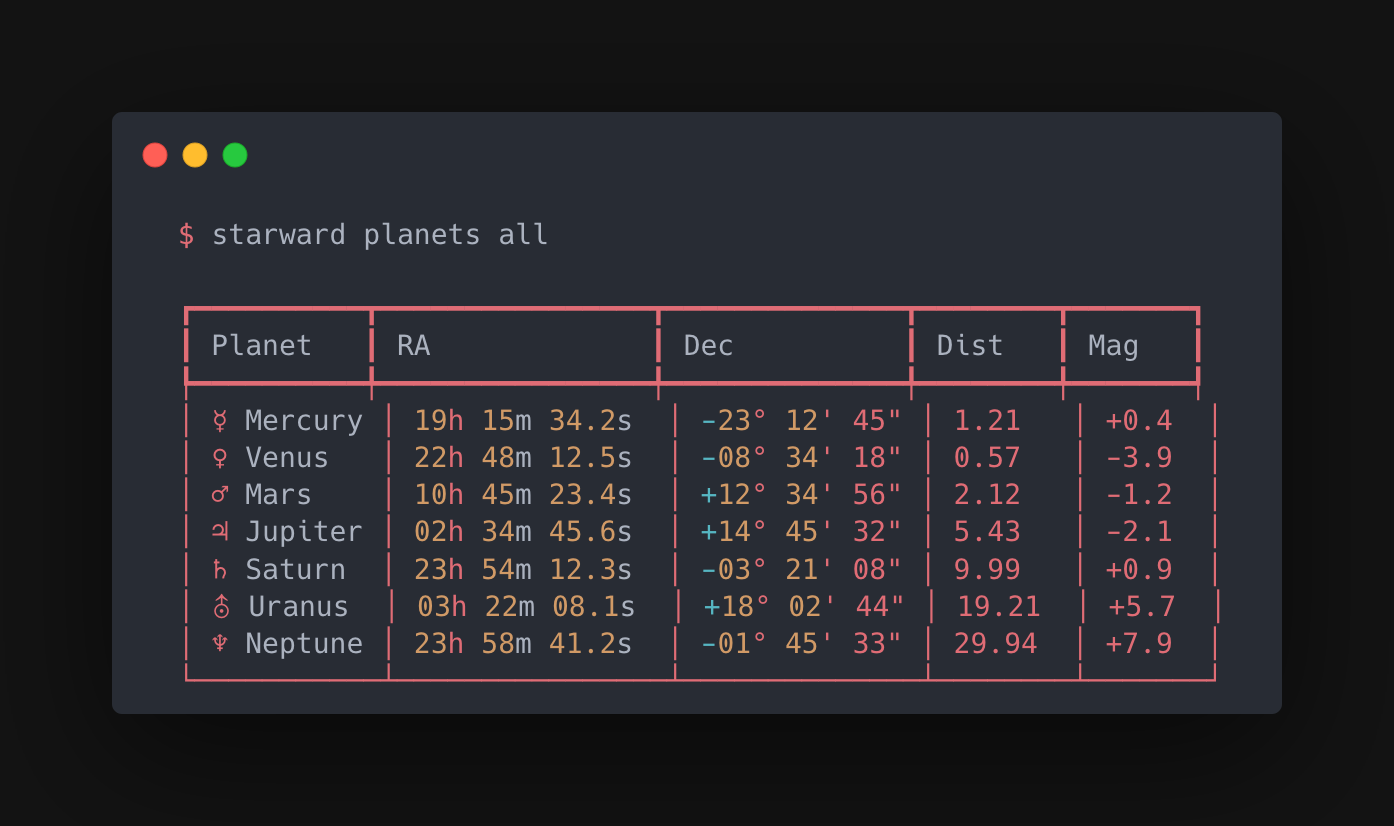Expand the Planet column header
This screenshot has width=1394, height=826.
click(x=261, y=344)
